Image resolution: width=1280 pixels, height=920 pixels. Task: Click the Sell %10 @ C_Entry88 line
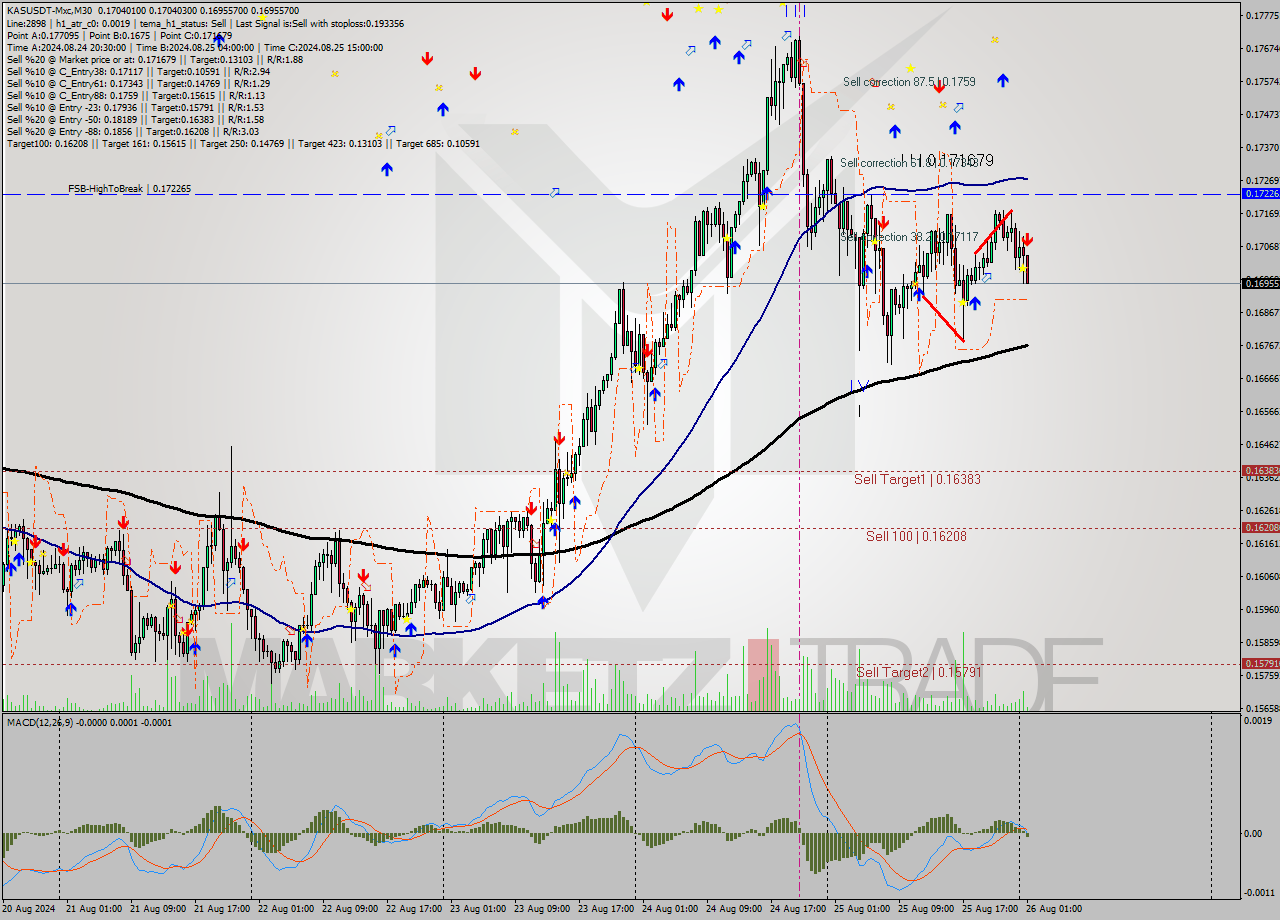tap(135, 95)
